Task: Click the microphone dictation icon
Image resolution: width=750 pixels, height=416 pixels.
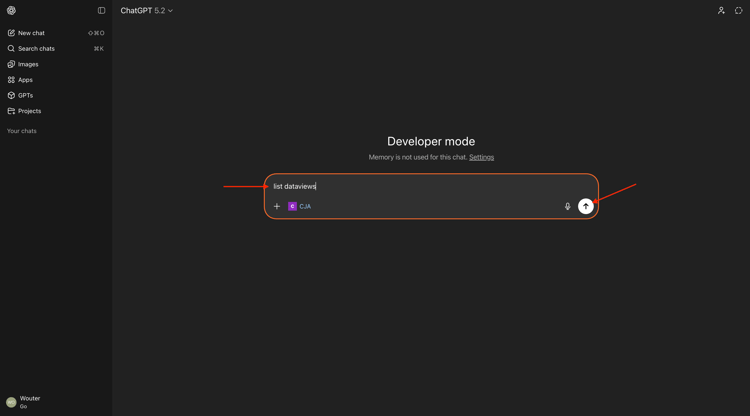Action: tap(567, 207)
